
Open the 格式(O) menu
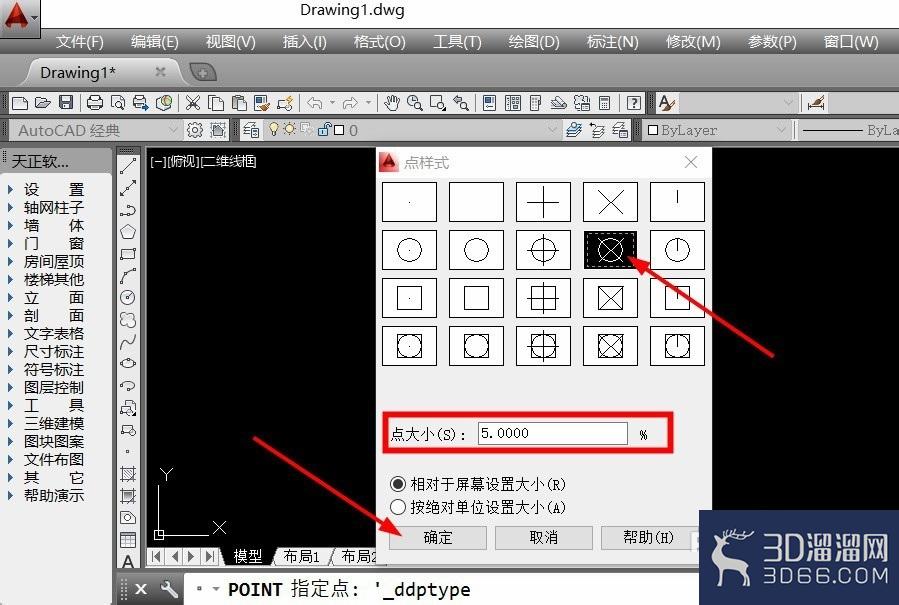(x=379, y=42)
